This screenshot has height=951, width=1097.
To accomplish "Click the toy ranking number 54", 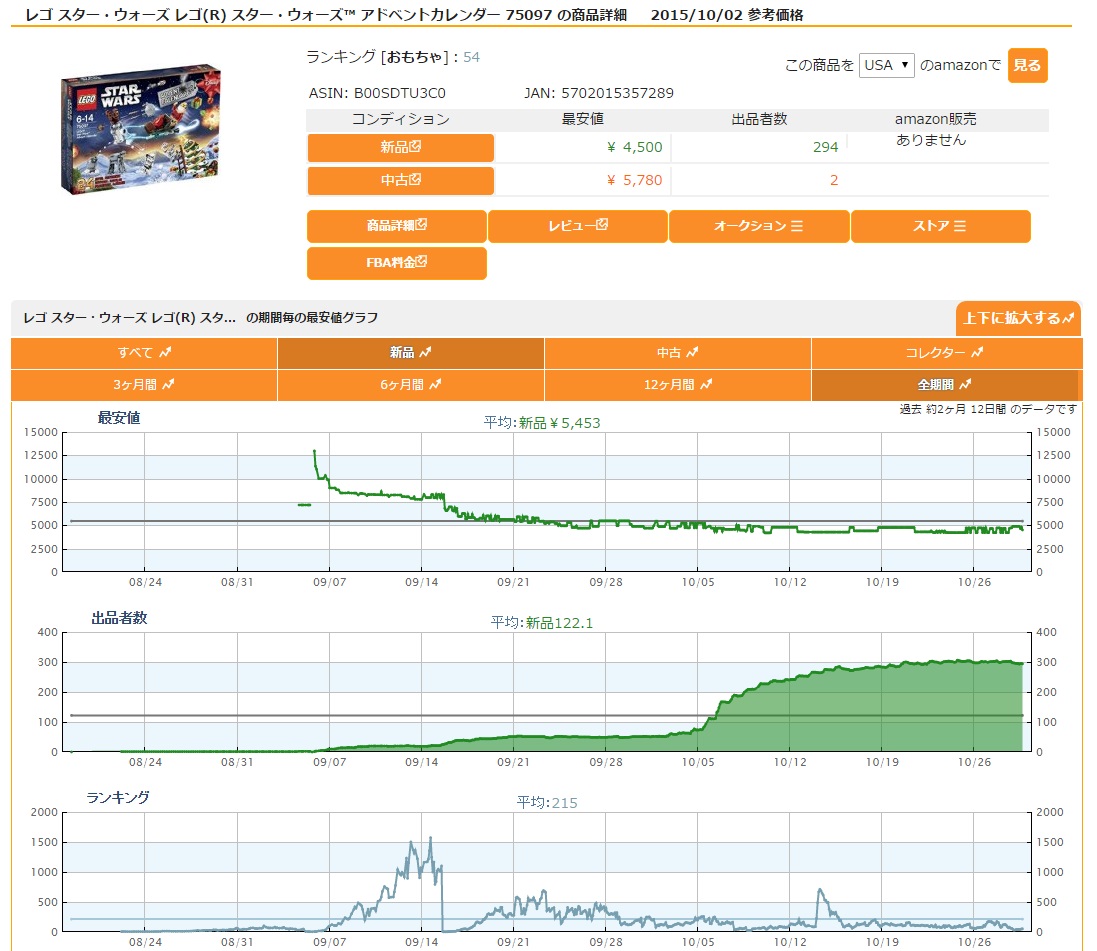I will point(472,57).
